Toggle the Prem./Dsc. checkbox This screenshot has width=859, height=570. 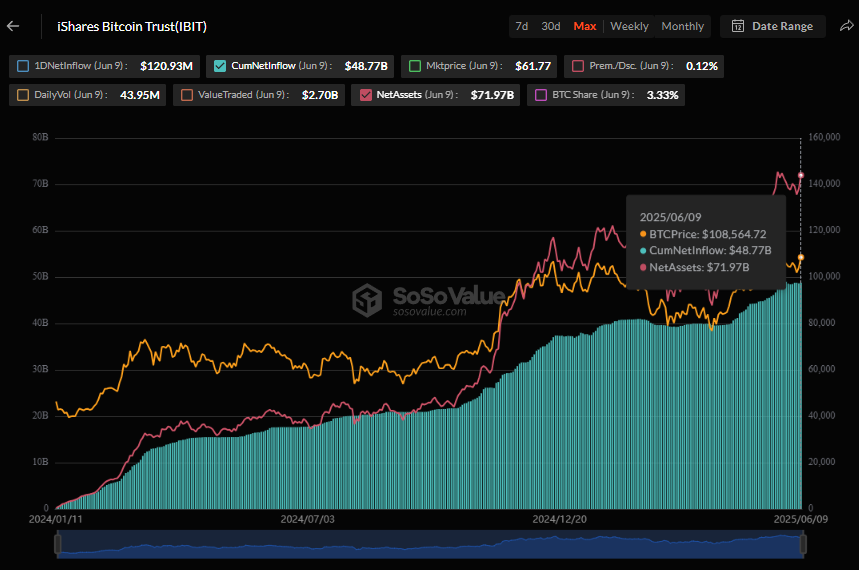(x=578, y=66)
